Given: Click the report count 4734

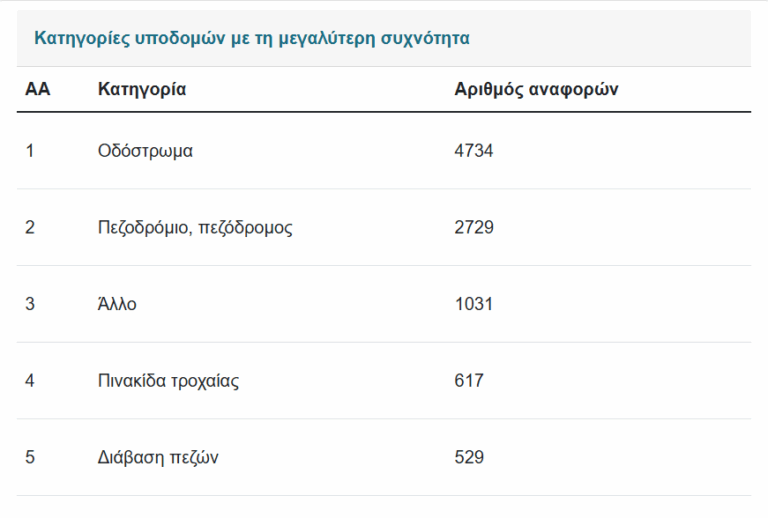Looking at the screenshot, I should coord(474,151).
